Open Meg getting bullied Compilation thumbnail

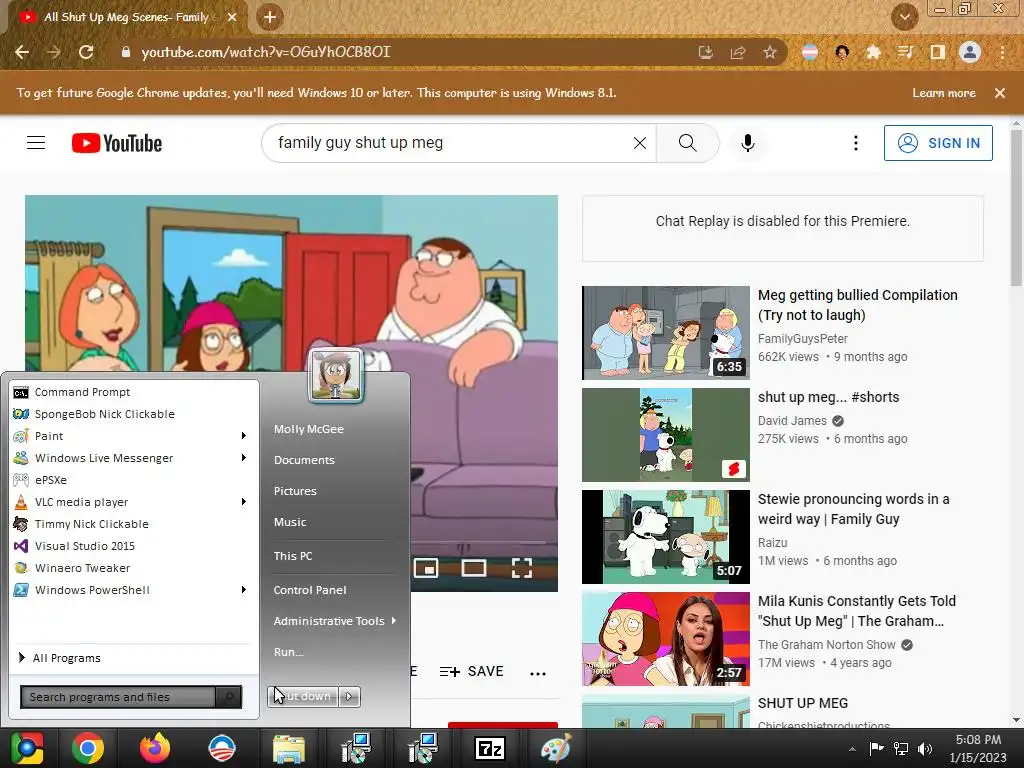(x=665, y=333)
